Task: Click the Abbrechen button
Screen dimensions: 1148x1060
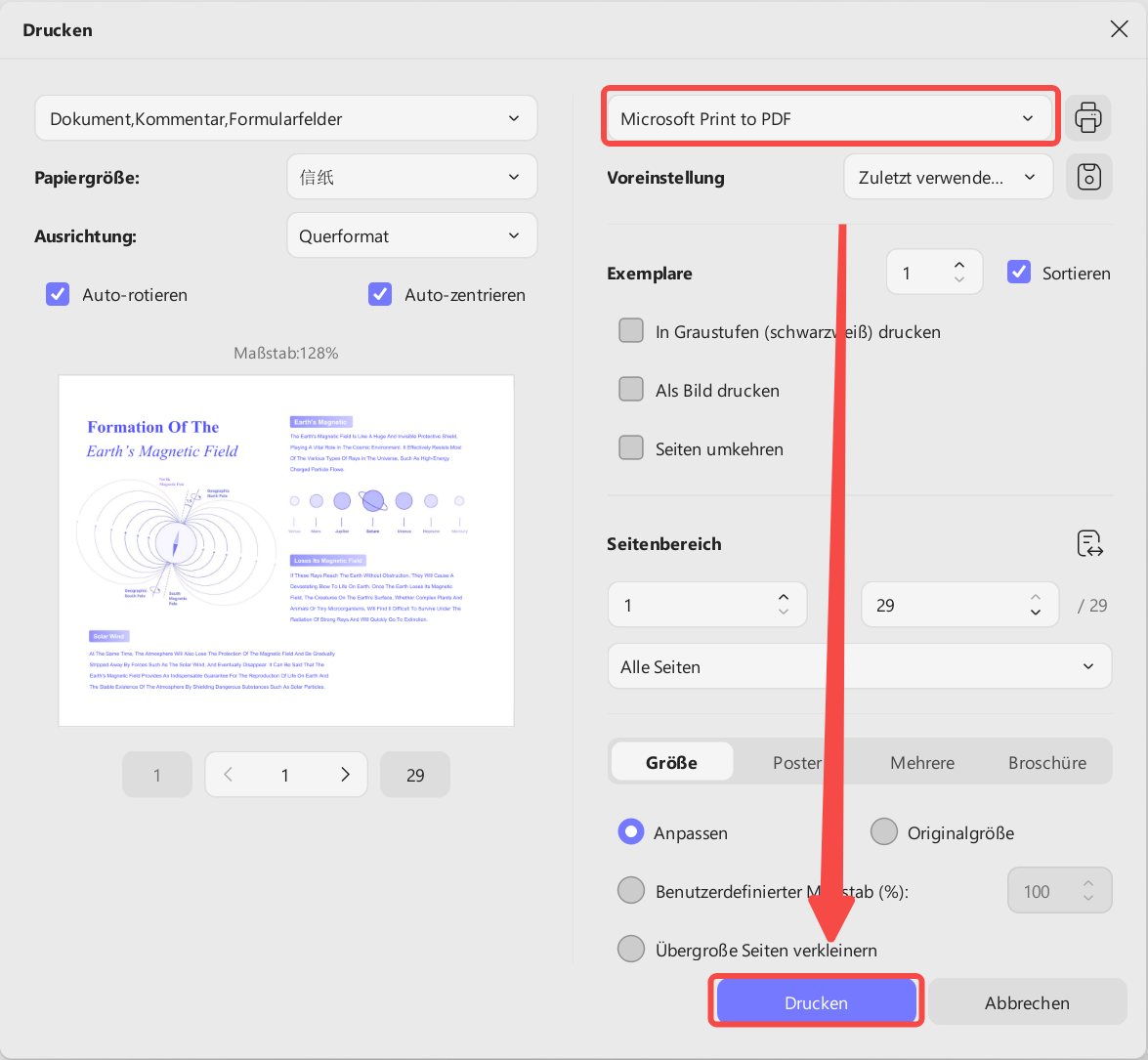Action: pyautogui.click(x=1027, y=1002)
